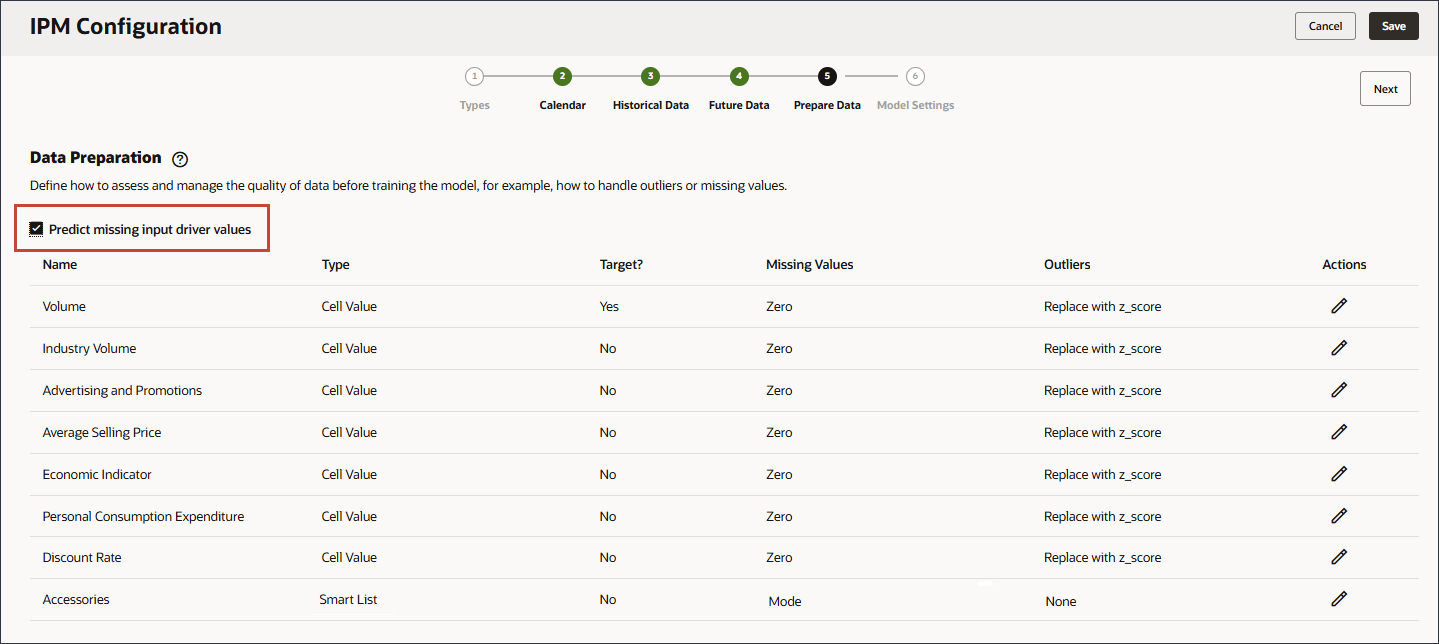Click edit pencil for Discount Rate
The width and height of the screenshot is (1439, 644).
[1339, 557]
